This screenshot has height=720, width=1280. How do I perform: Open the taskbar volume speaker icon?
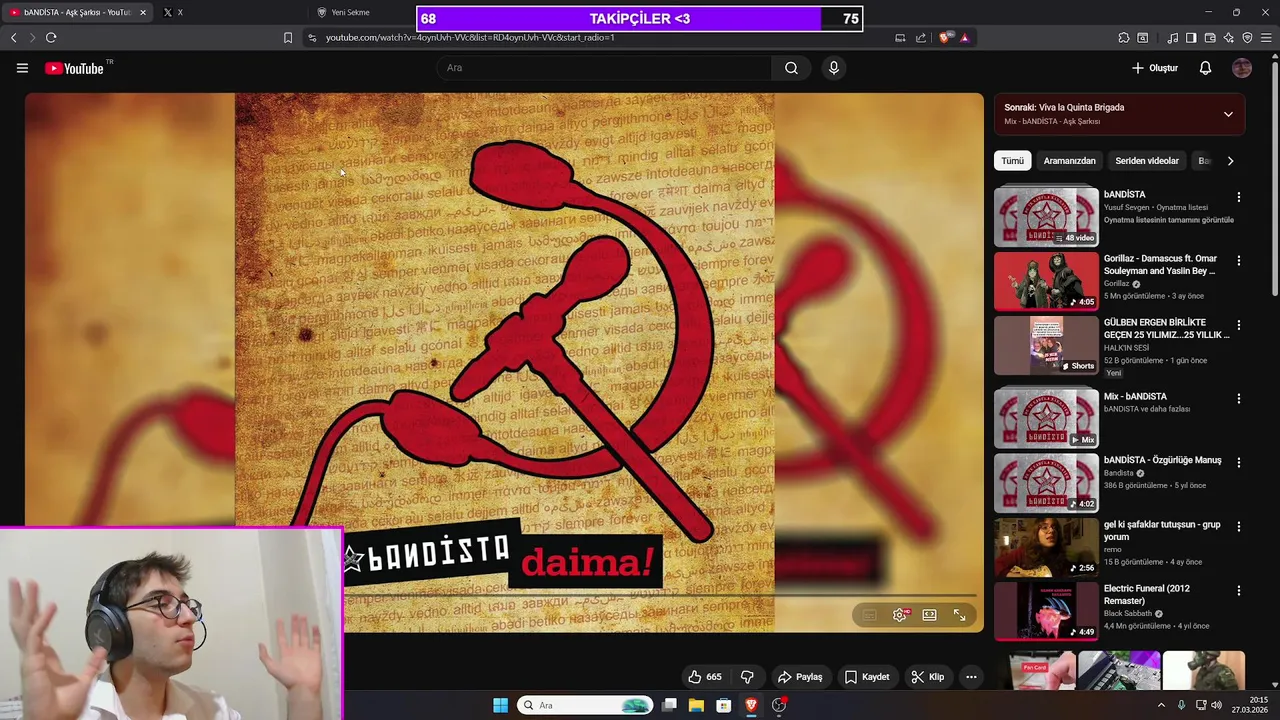point(1217,705)
